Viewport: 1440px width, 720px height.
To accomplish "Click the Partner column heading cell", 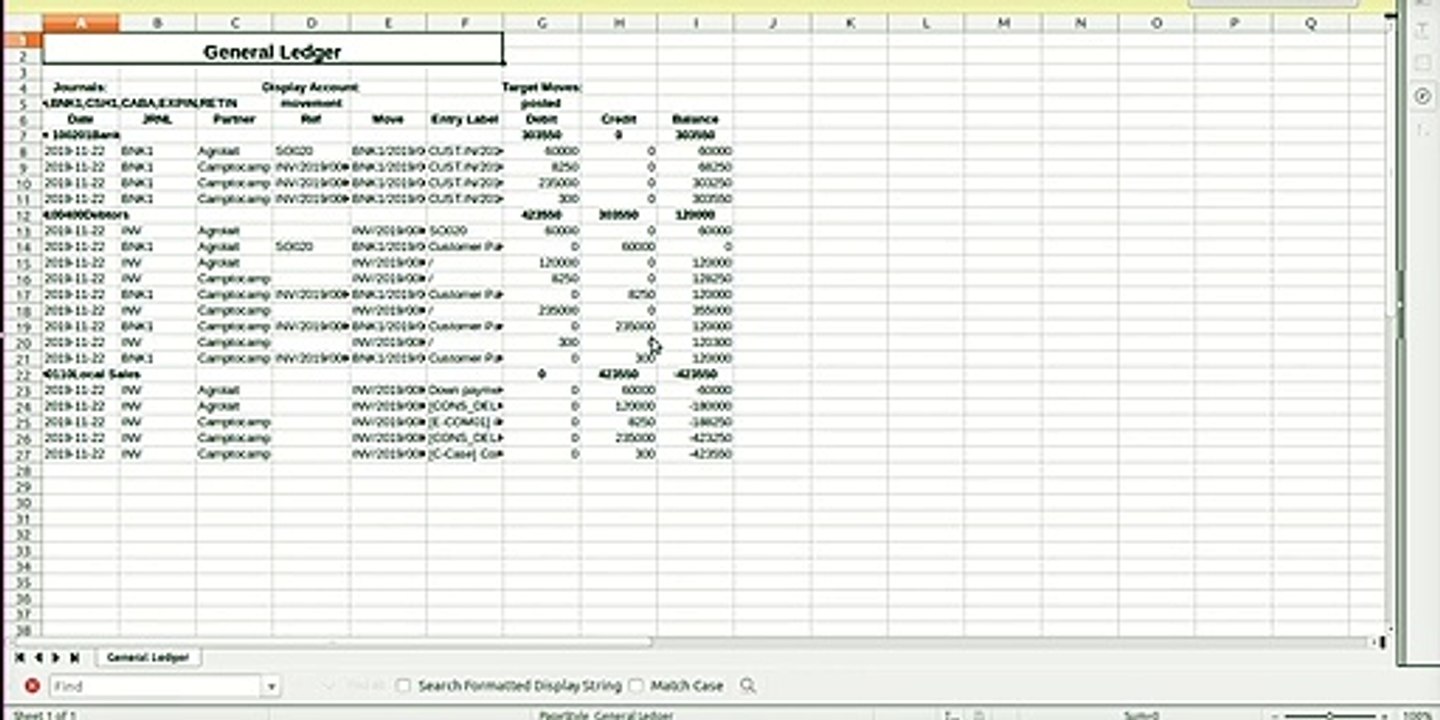I will [x=234, y=119].
